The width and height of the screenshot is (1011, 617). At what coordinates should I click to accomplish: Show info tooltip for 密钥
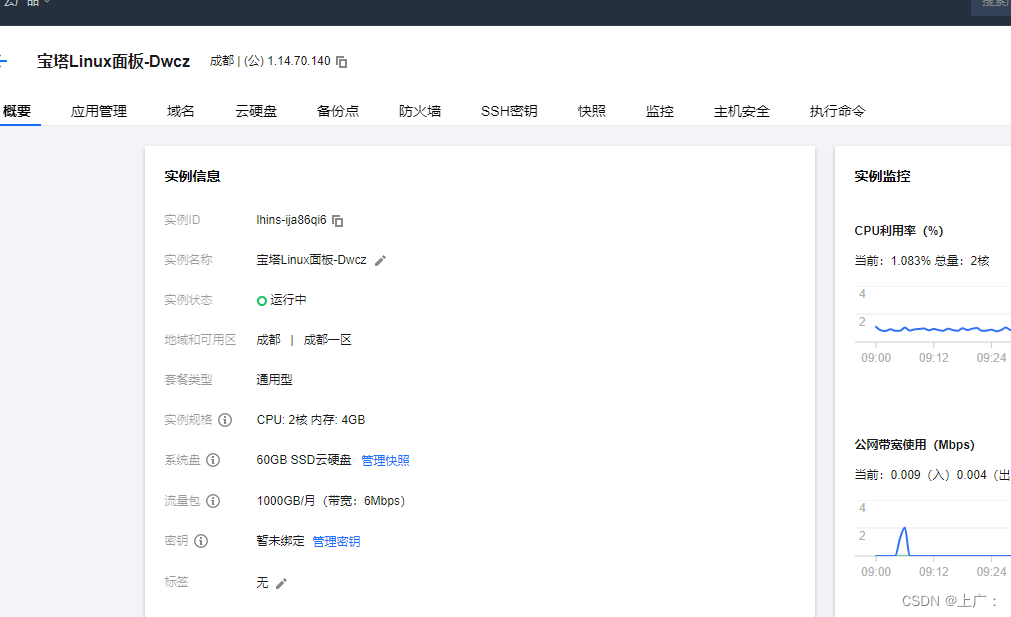pyautogui.click(x=201, y=541)
